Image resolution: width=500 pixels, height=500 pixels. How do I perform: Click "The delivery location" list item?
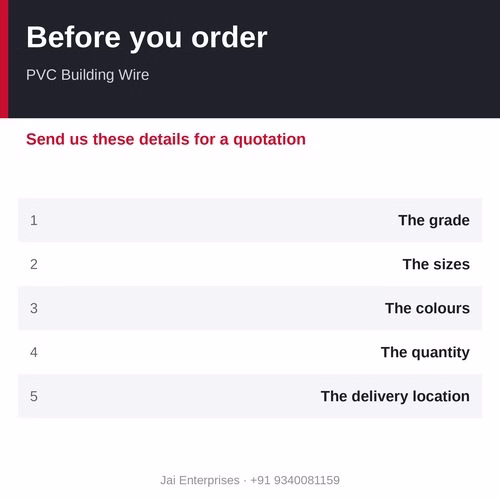click(395, 397)
